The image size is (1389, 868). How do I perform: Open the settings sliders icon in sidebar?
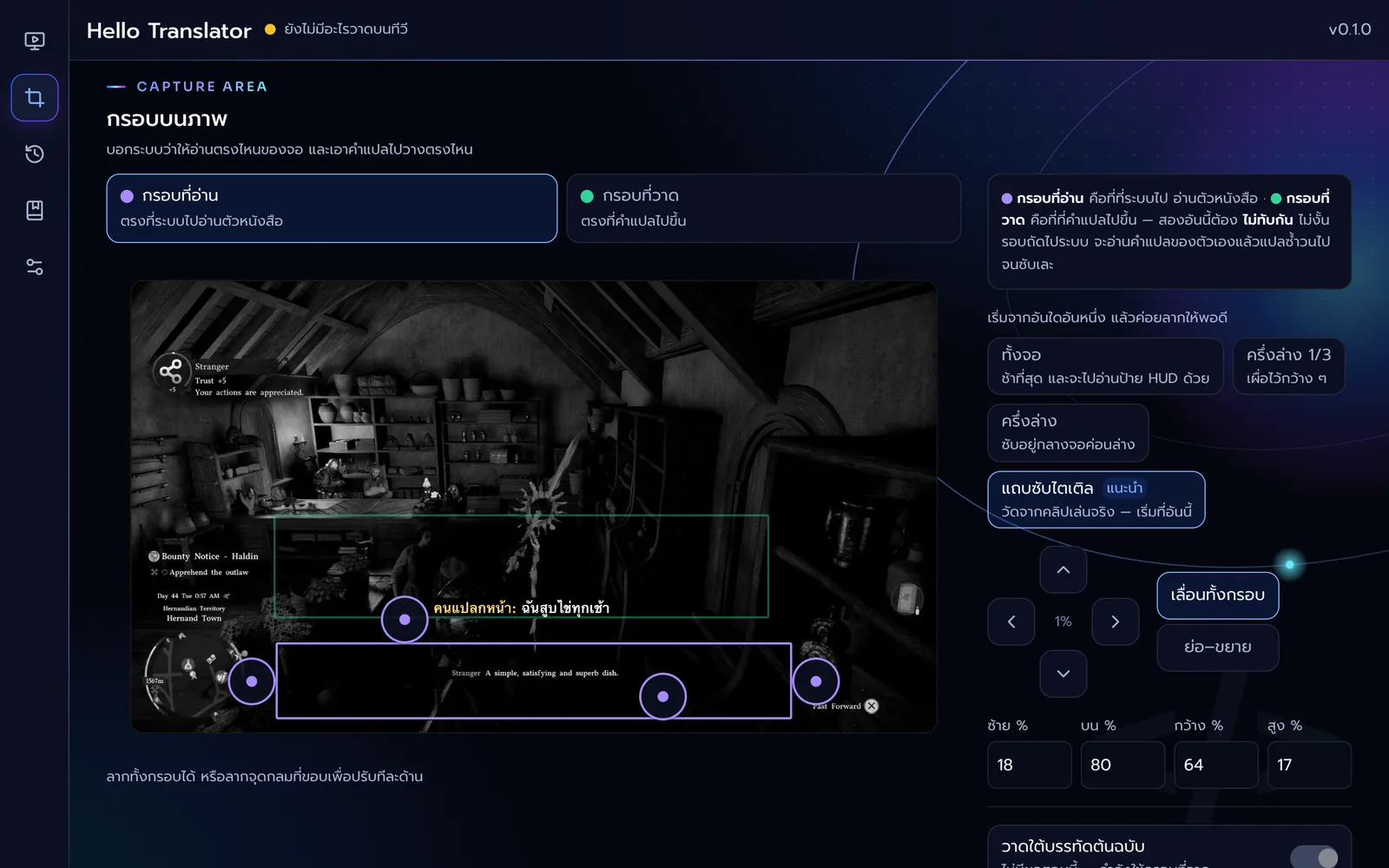coord(35,266)
